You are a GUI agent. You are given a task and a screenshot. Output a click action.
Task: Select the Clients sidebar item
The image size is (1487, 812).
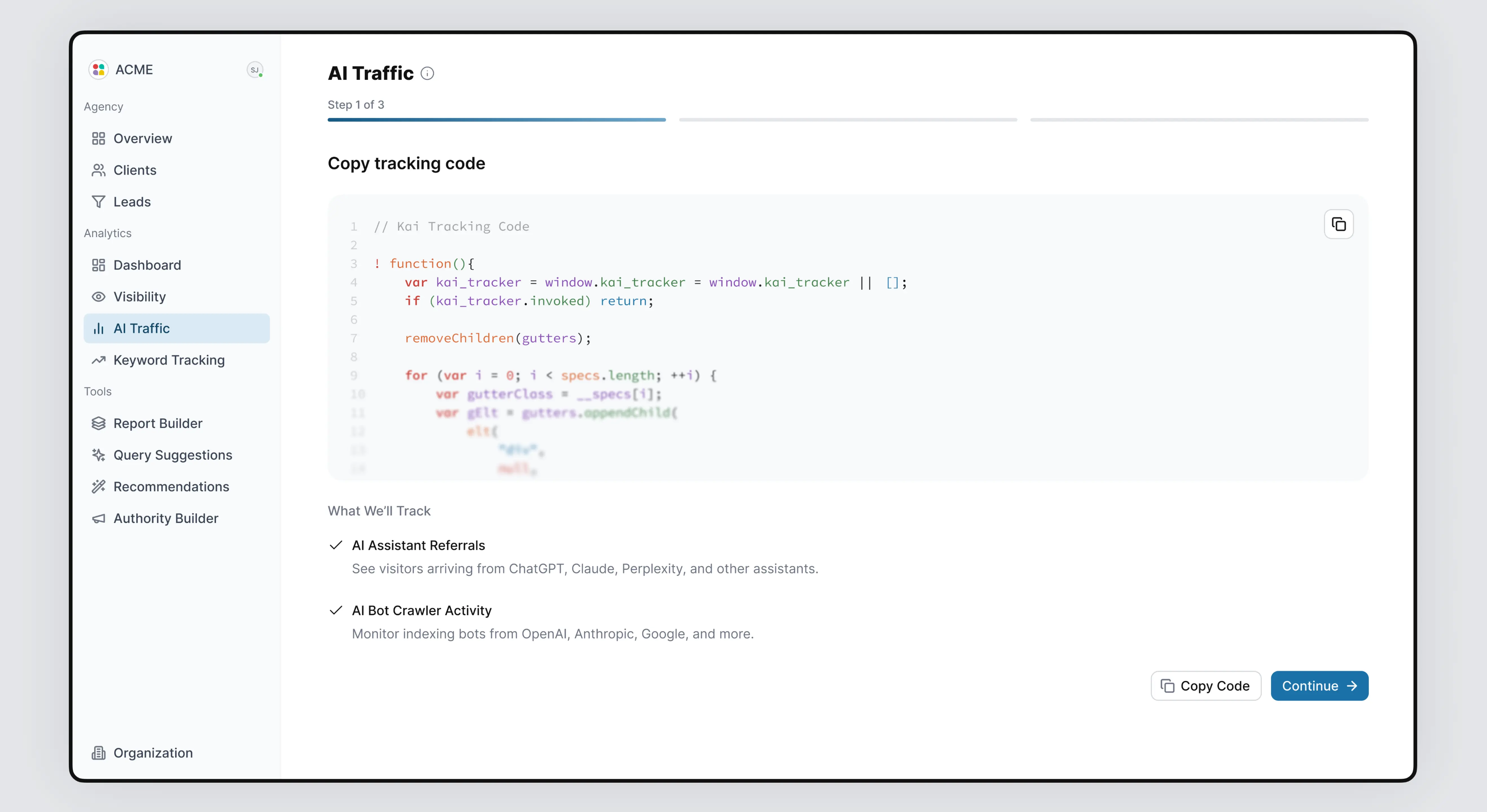pos(135,170)
